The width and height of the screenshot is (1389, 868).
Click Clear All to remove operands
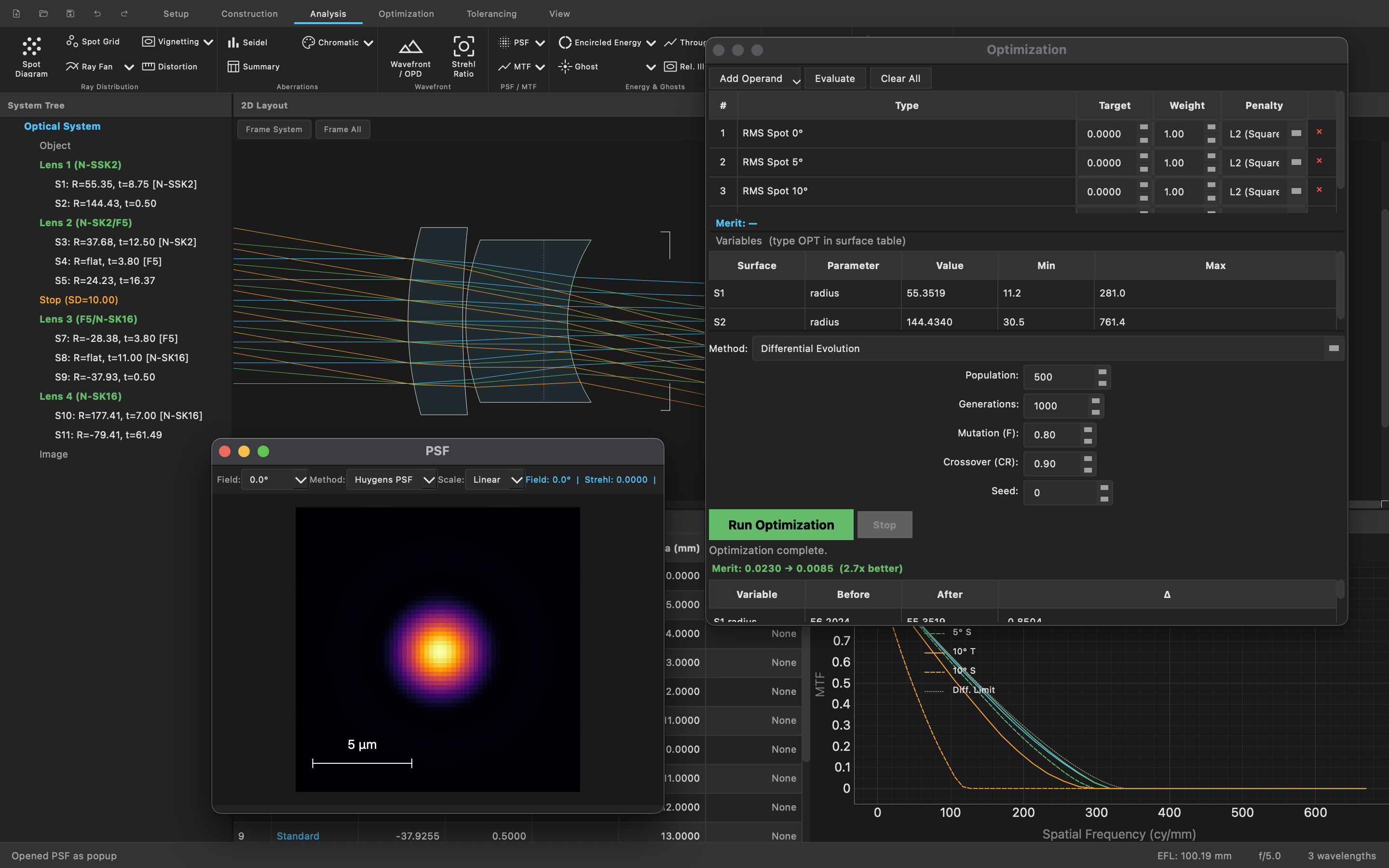(900, 78)
